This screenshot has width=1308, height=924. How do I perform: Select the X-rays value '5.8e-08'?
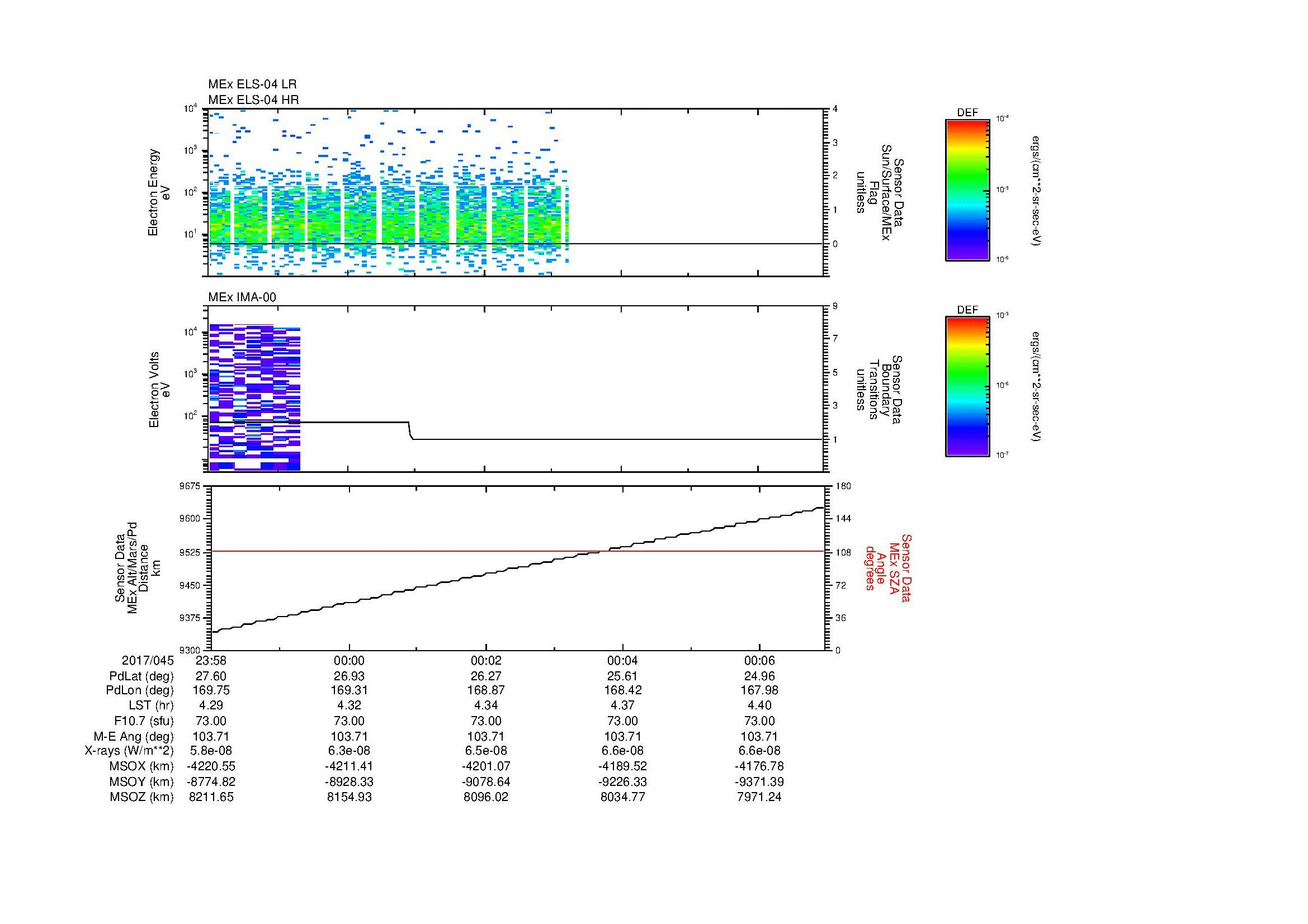coord(211,751)
